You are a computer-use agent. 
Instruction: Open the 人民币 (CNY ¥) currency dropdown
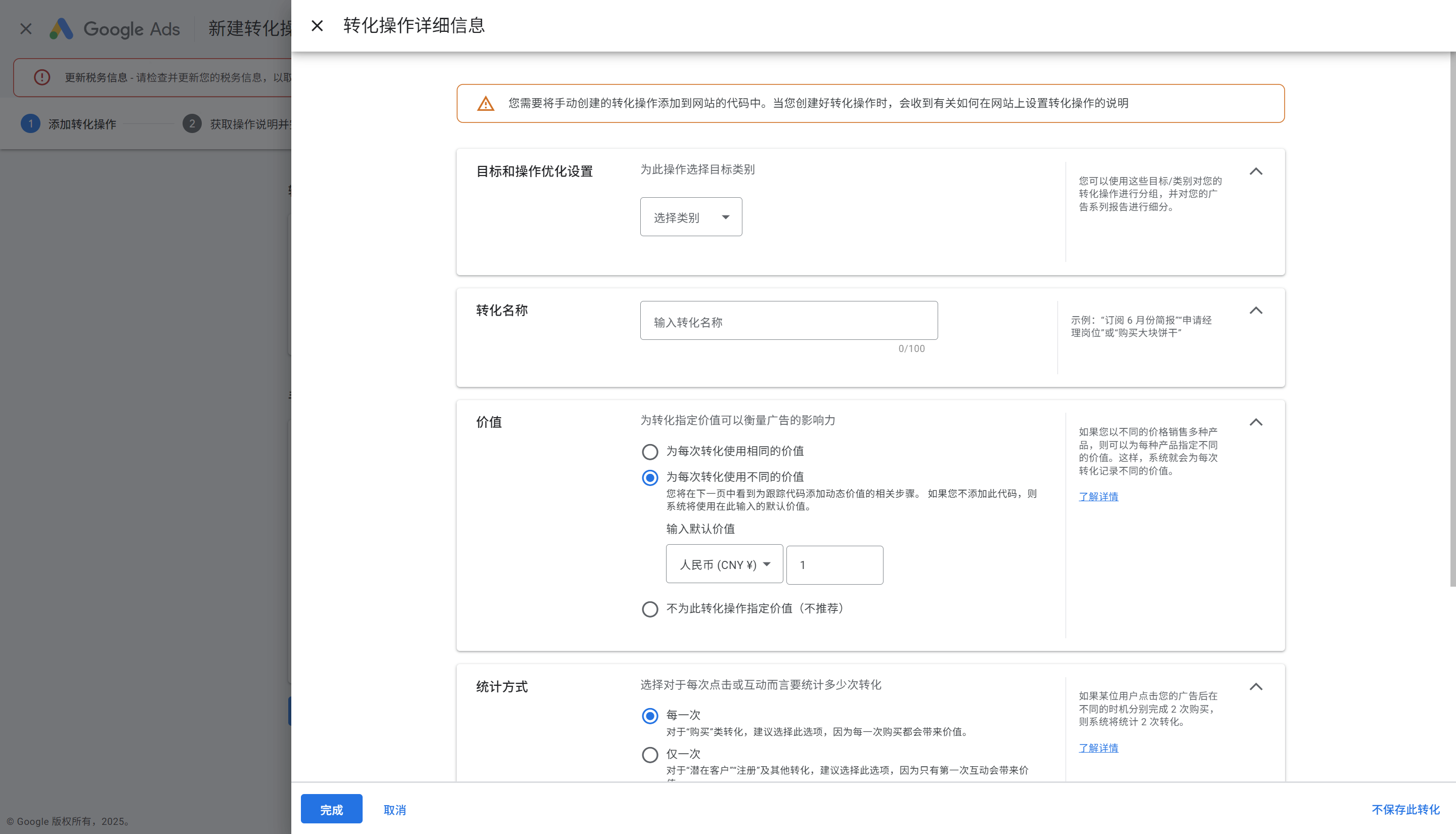[x=724, y=564]
